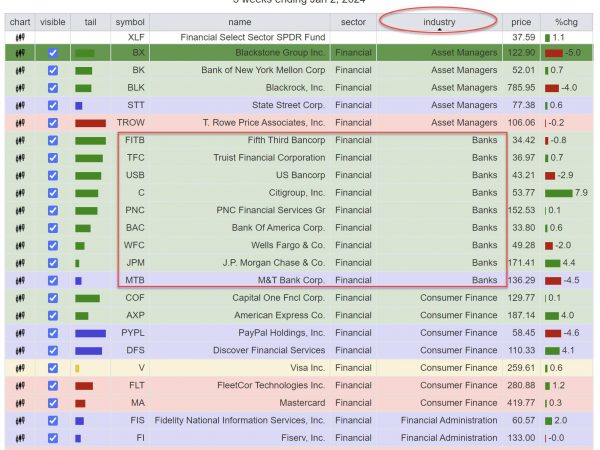Open chart icon for Visa row
The image size is (600, 450).
pyautogui.click(x=20, y=368)
